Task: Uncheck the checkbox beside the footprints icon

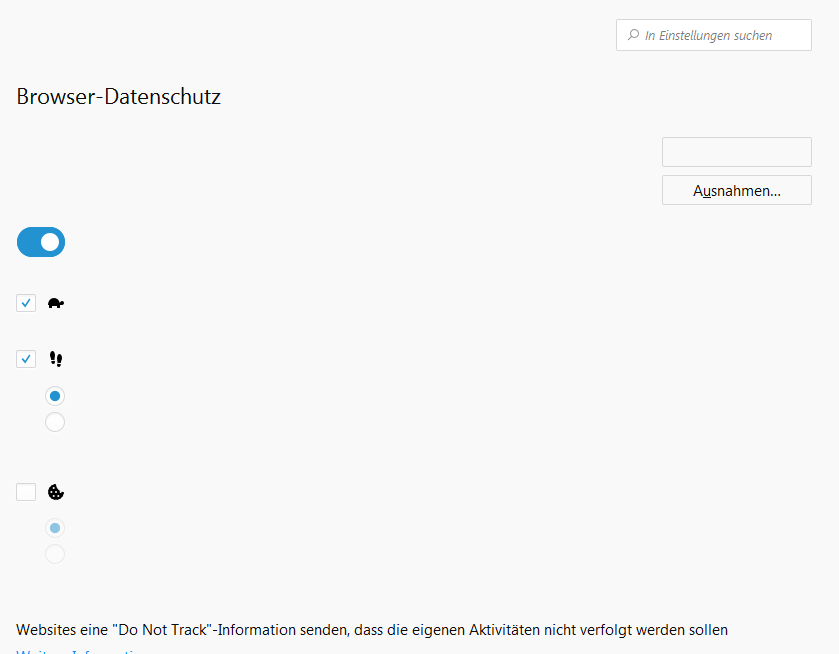Action: [26, 359]
